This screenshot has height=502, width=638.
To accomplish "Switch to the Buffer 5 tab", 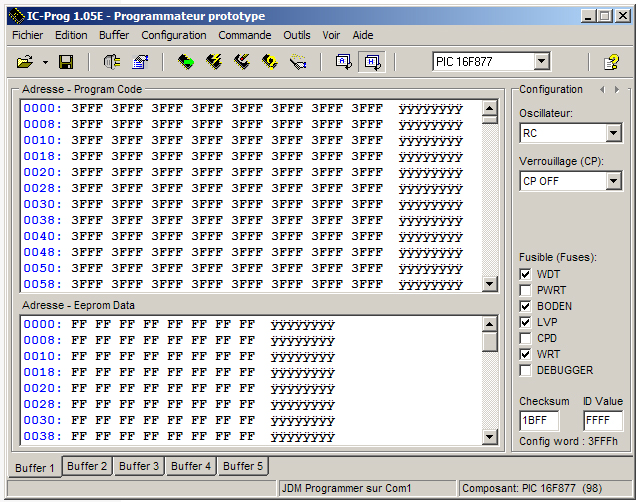I will coord(243,466).
